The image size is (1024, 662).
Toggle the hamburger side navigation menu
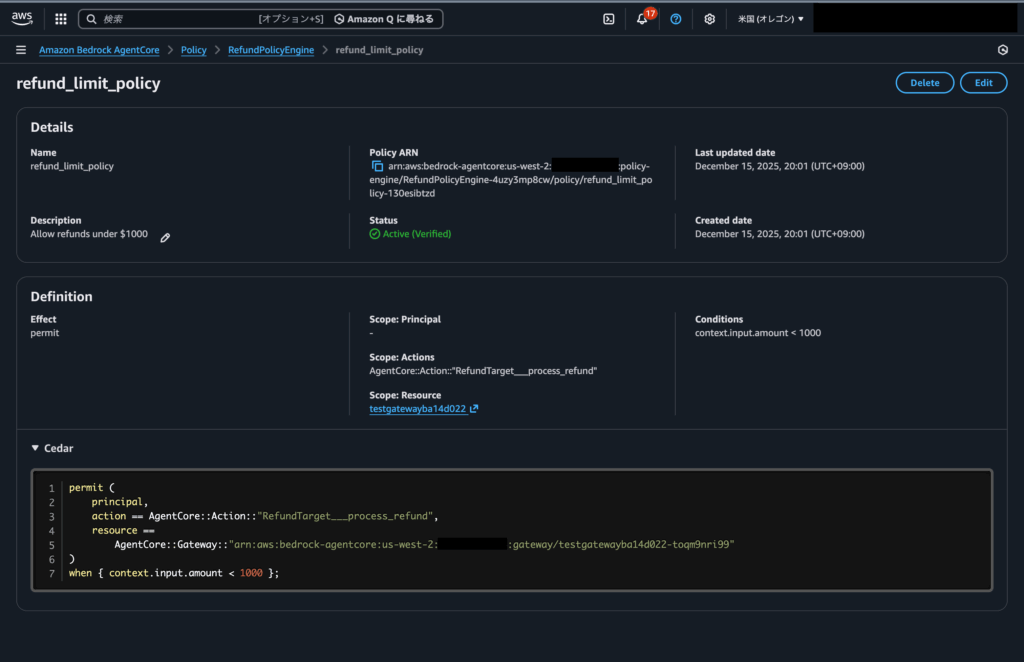coord(21,50)
